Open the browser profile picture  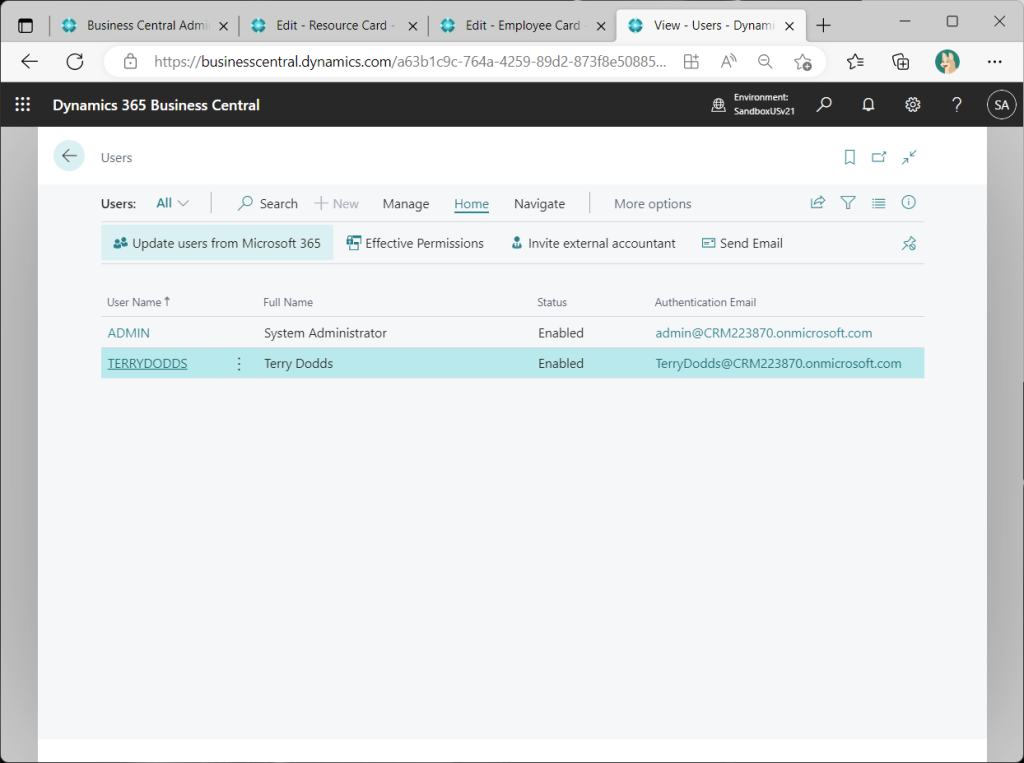(x=947, y=62)
